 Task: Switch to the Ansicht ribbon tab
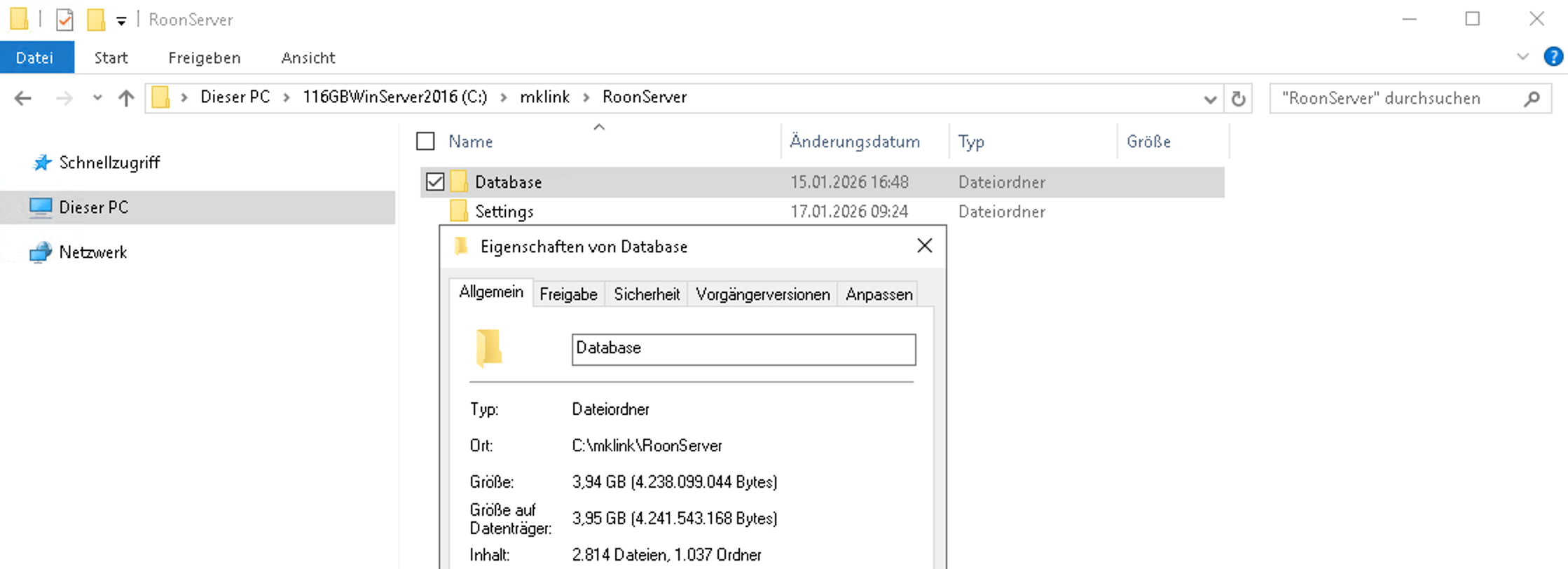click(308, 57)
